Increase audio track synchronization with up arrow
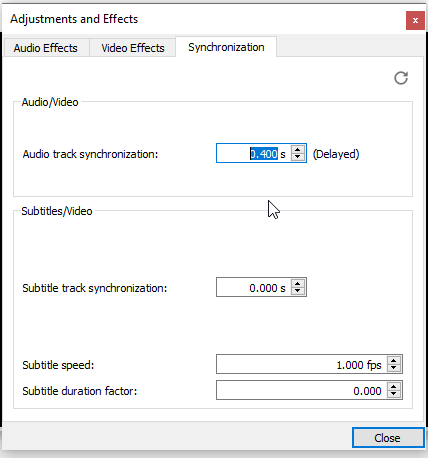This screenshot has width=428, height=458. point(298,149)
